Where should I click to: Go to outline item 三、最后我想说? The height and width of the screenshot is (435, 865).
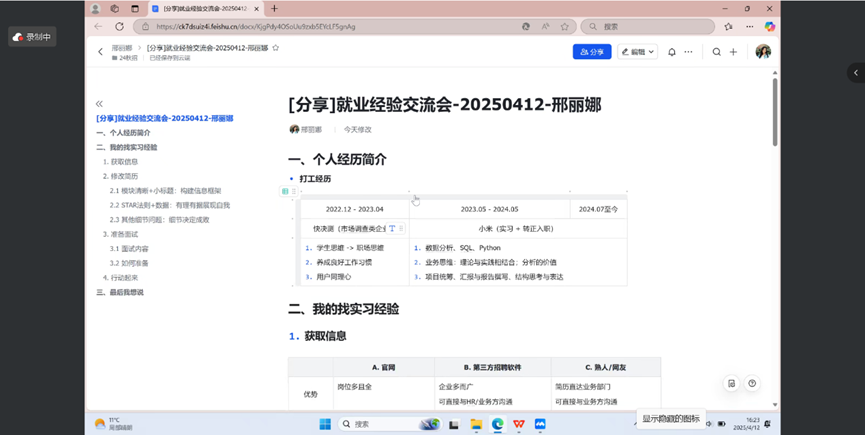click(120, 292)
